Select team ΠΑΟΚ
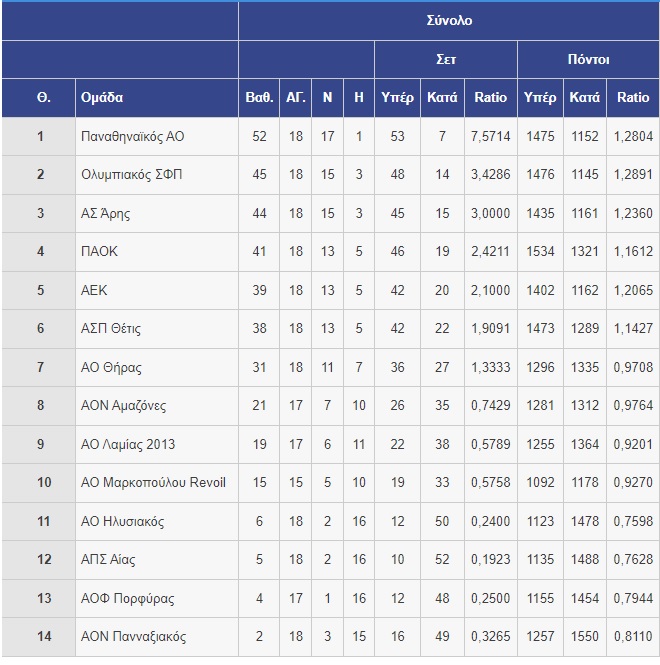Viewport: 660px width, 665px height. (x=99, y=251)
